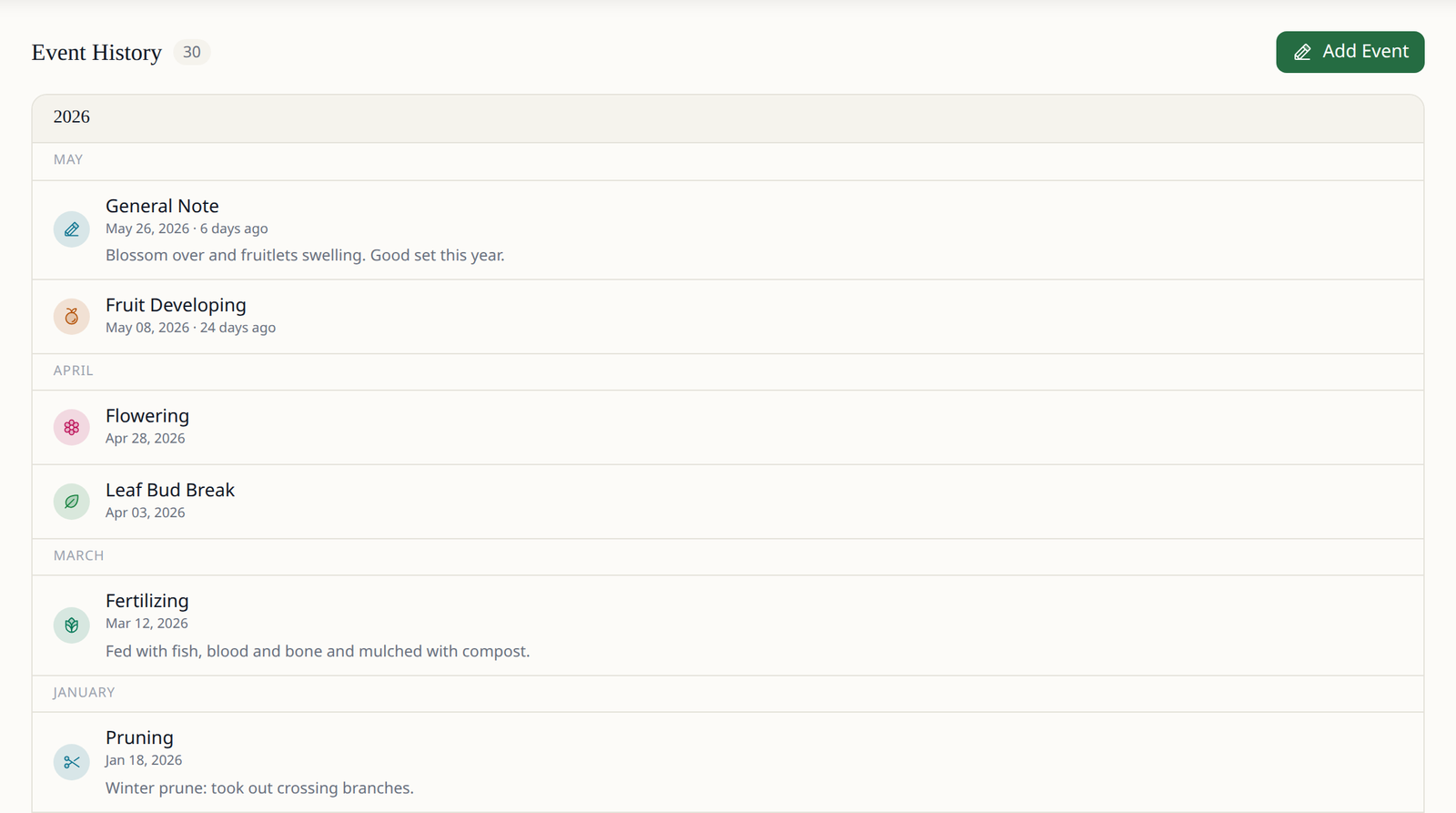This screenshot has width=1456, height=813.
Task: Click the Flowering flower icon
Action: point(71,428)
